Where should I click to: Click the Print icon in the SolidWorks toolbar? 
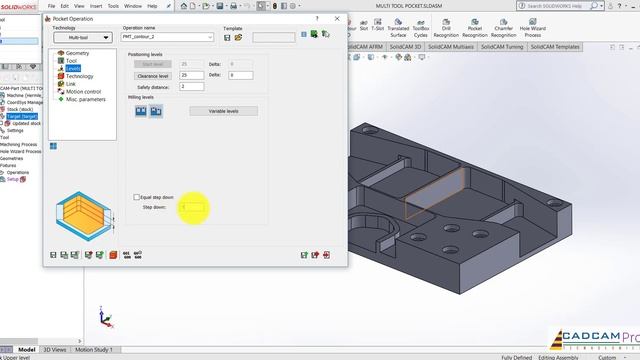point(233,6)
